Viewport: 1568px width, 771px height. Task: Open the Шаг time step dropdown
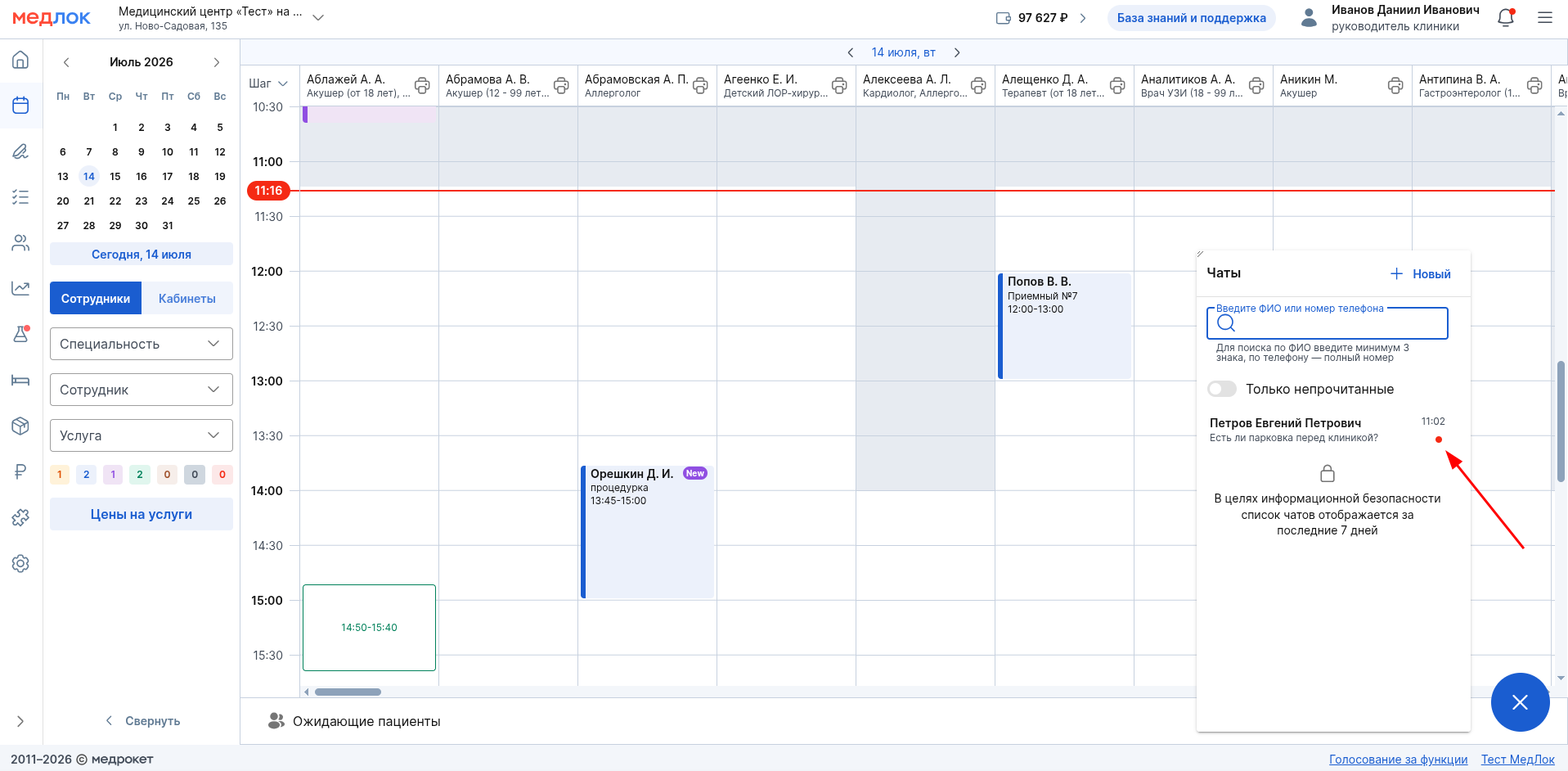(268, 83)
